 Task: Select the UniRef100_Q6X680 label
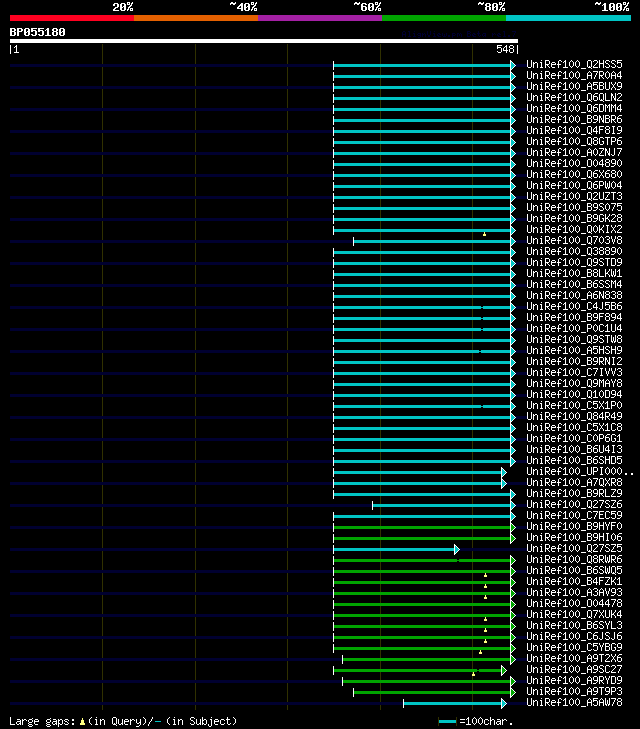pyautogui.click(x=574, y=174)
